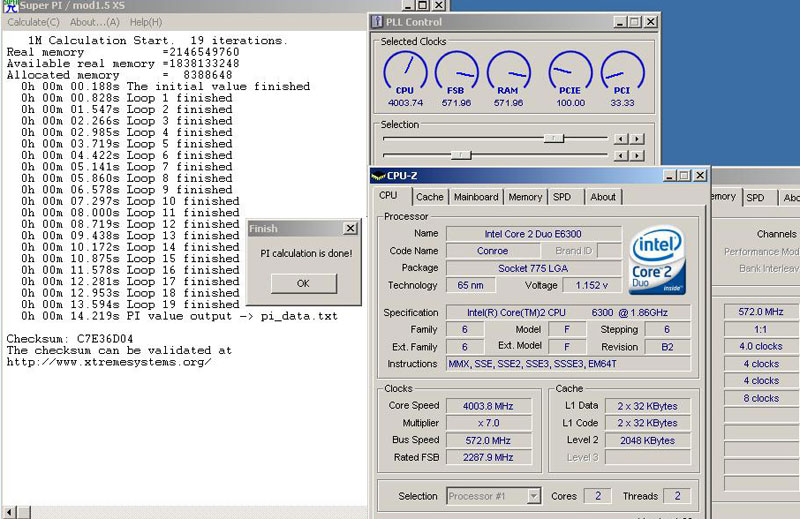Click the PCIE clock gauge
The height and width of the screenshot is (519, 800).
coord(569,72)
